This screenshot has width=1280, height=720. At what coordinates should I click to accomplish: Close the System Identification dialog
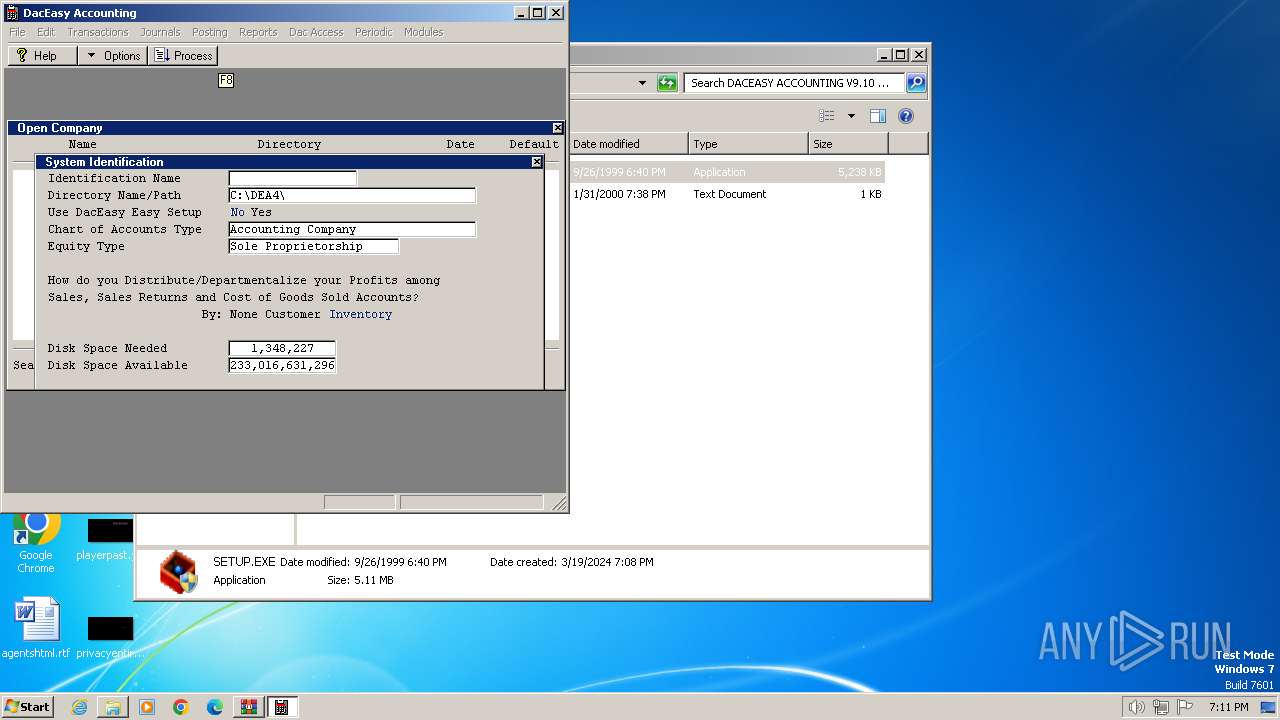537,162
